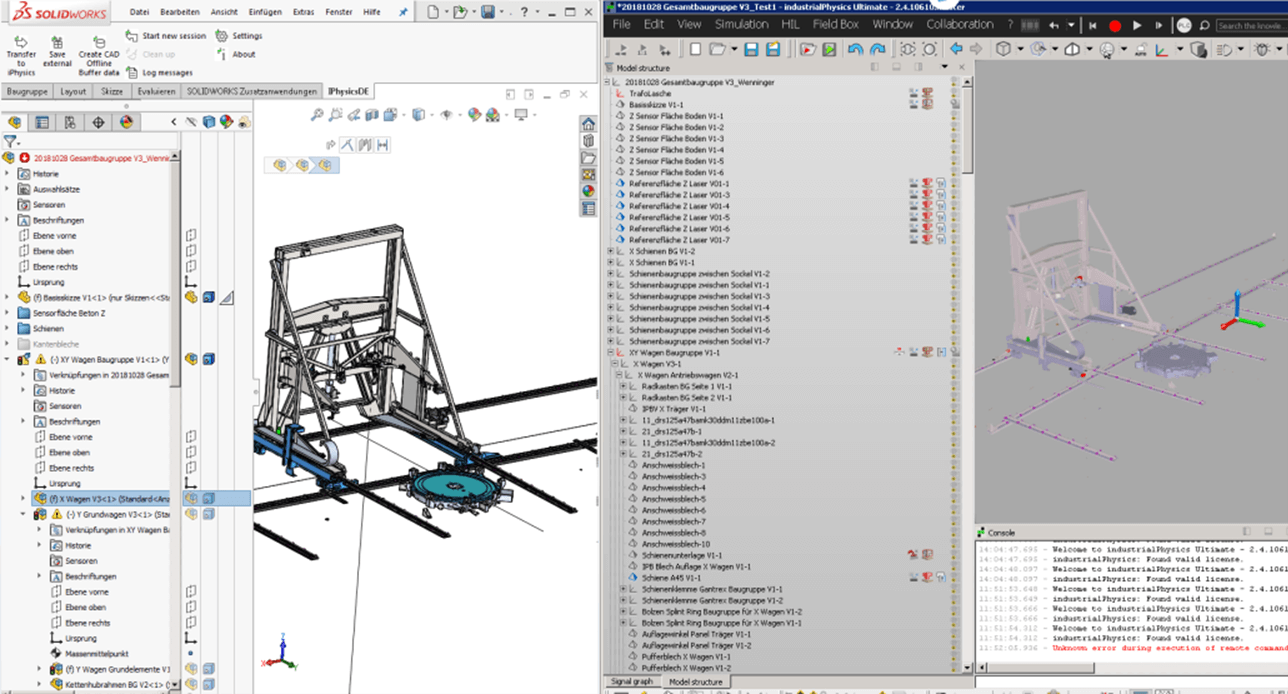
Task: Toggle lightbulb visibility for Schiene A45 V1-1
Action: 954,577
